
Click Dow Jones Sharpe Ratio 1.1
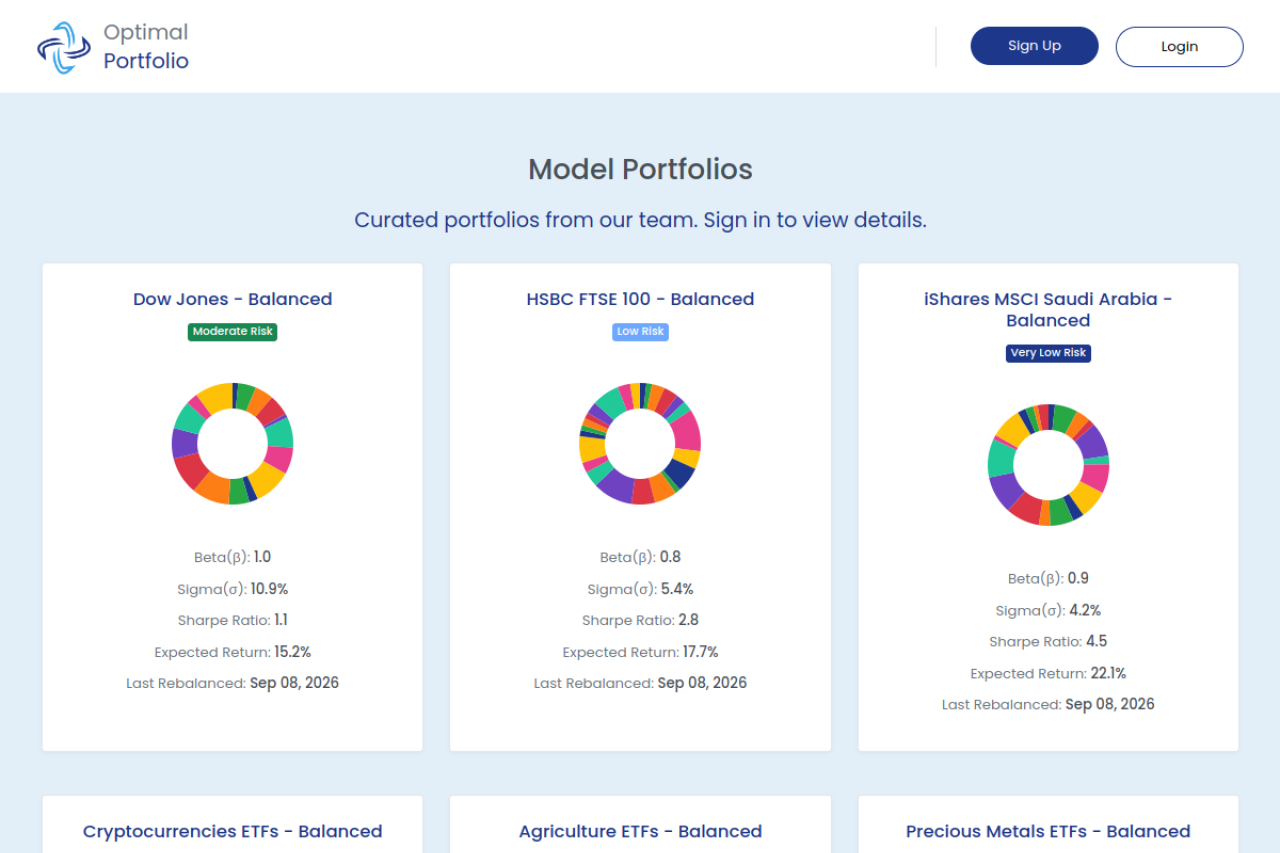pos(281,620)
